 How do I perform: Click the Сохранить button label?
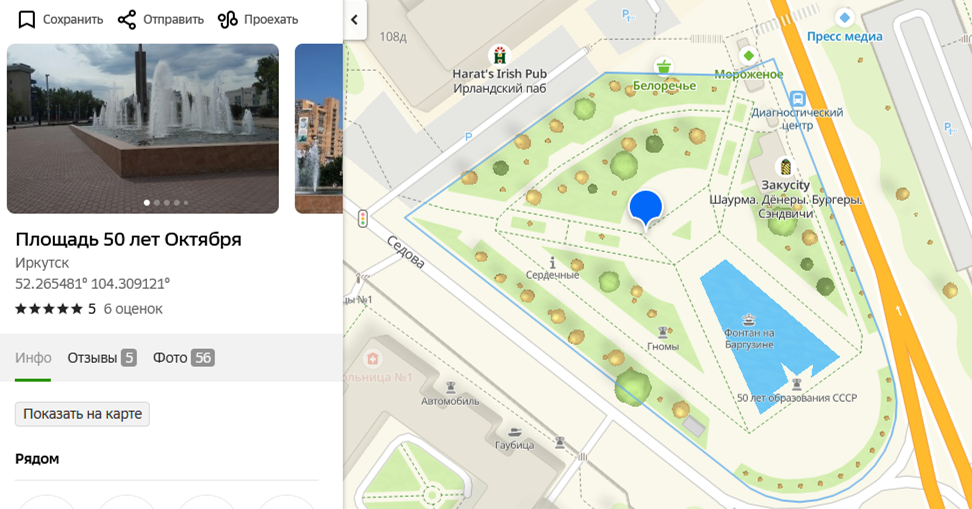point(73,20)
